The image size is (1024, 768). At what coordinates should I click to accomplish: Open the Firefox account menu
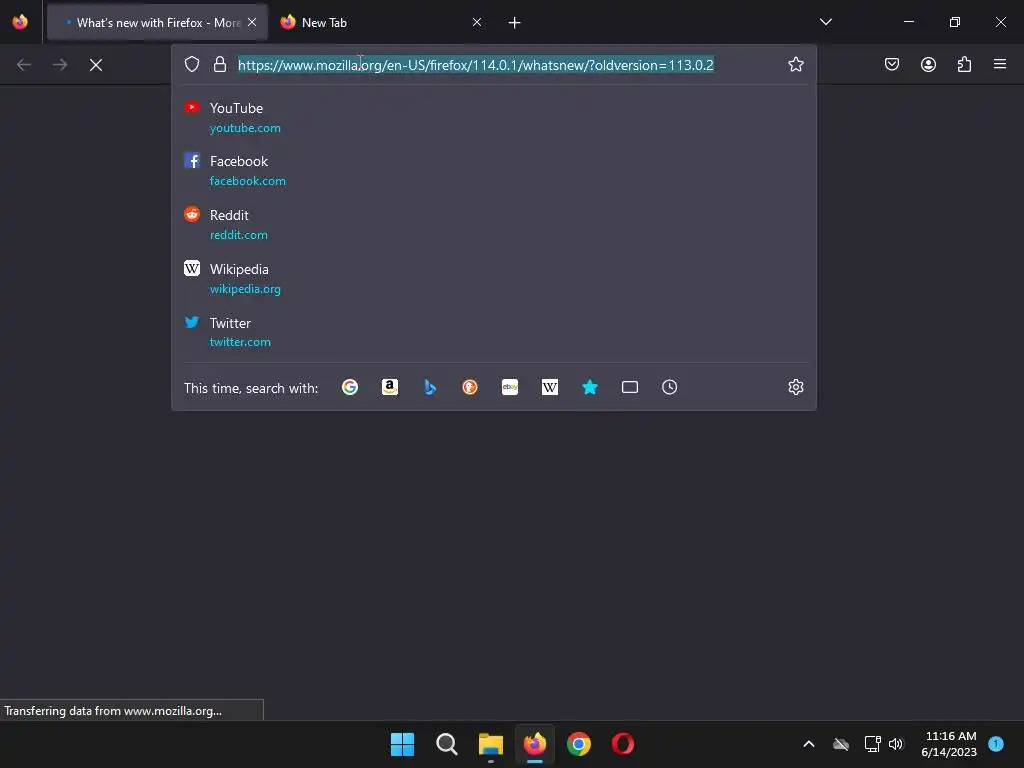pos(928,65)
